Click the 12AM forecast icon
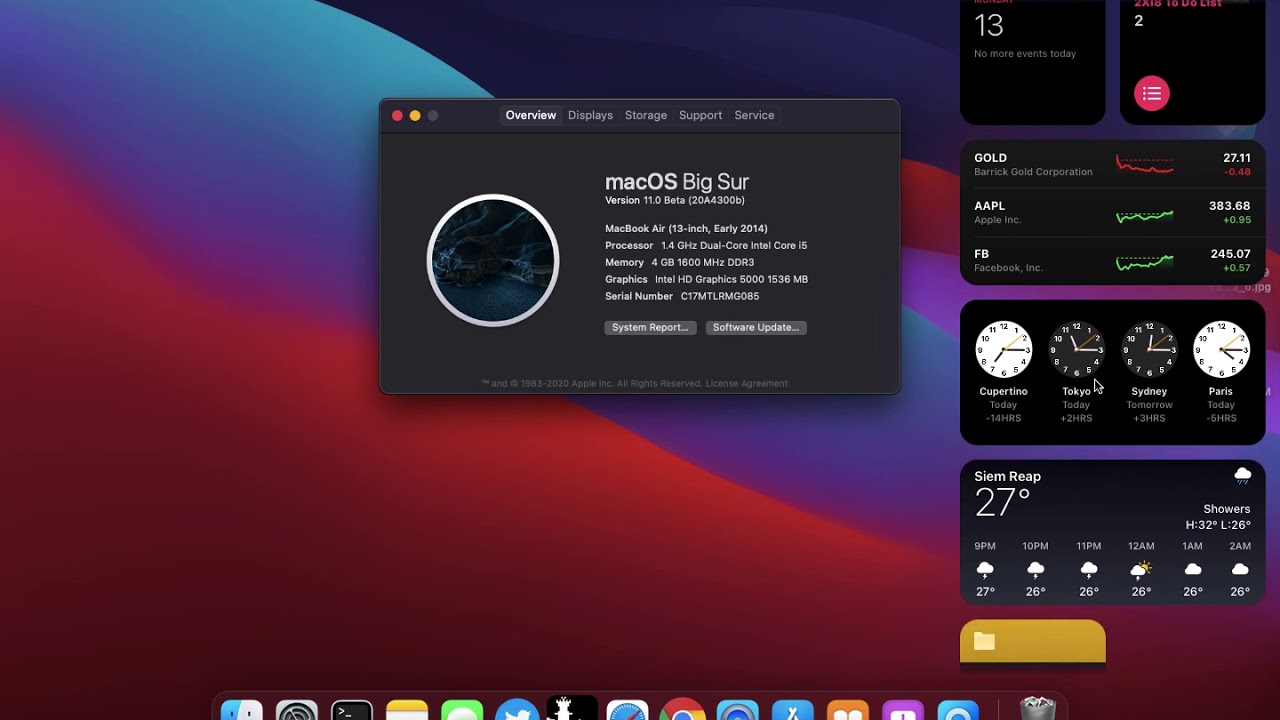This screenshot has width=1280, height=720. tap(1141, 569)
